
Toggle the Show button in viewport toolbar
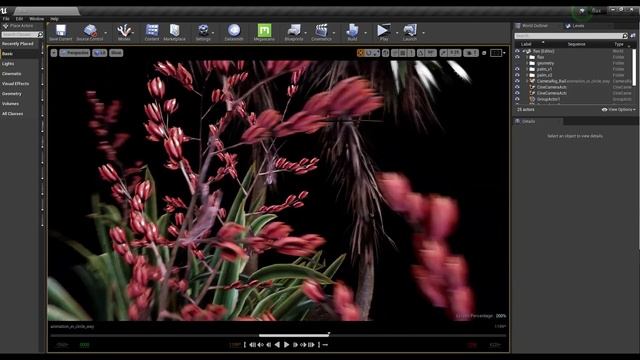(116, 53)
